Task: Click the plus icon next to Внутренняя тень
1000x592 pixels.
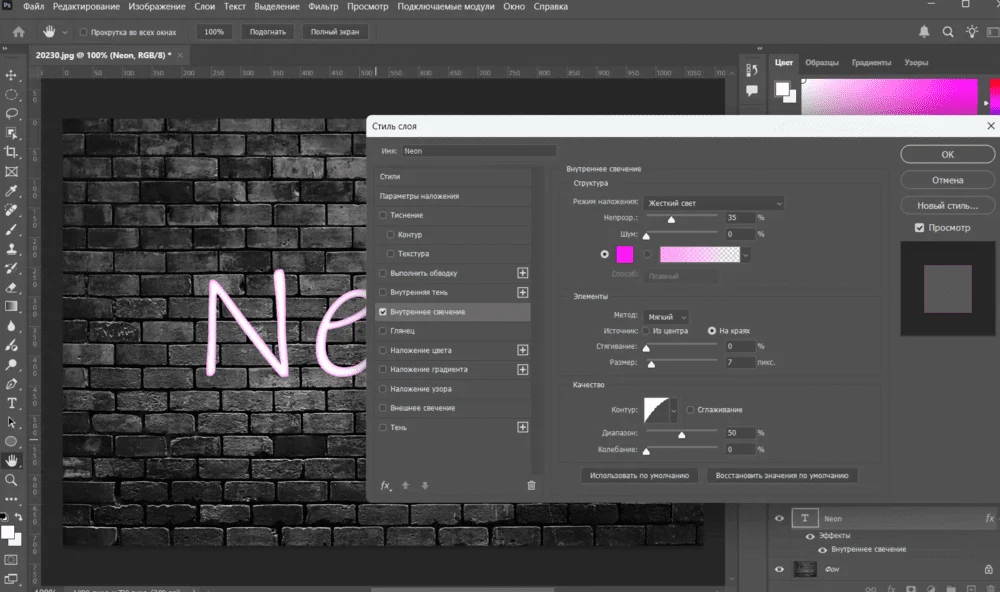Action: [x=522, y=292]
